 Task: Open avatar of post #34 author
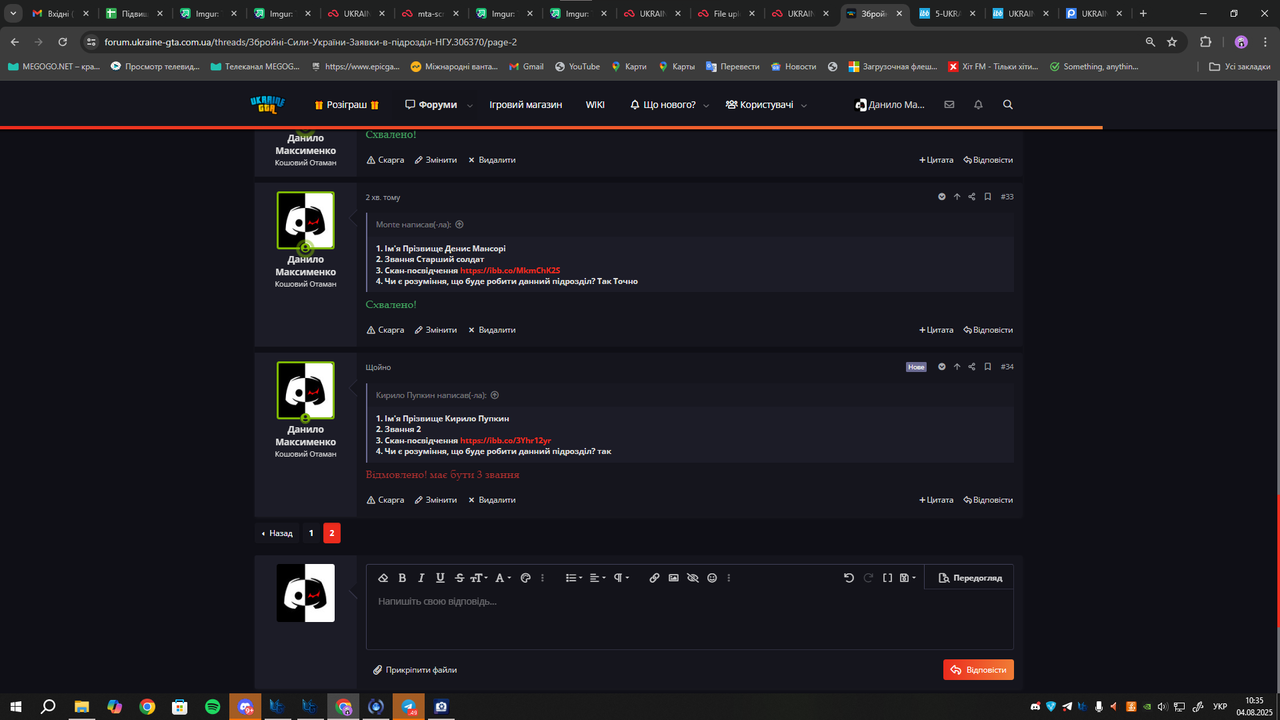[306, 391]
